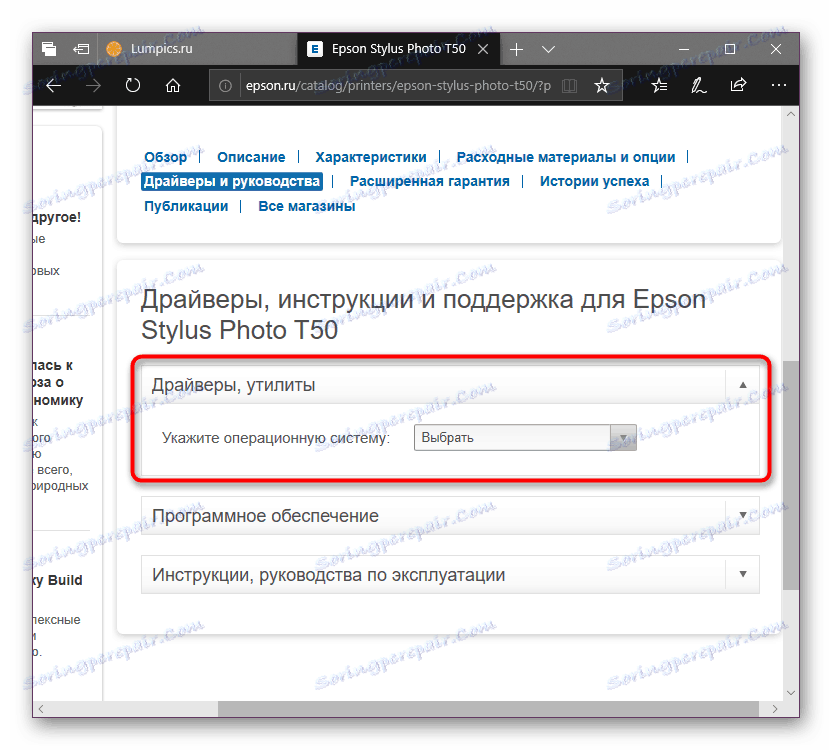Refresh the current page
Viewport: 832px width, 750px height.
click(133, 85)
